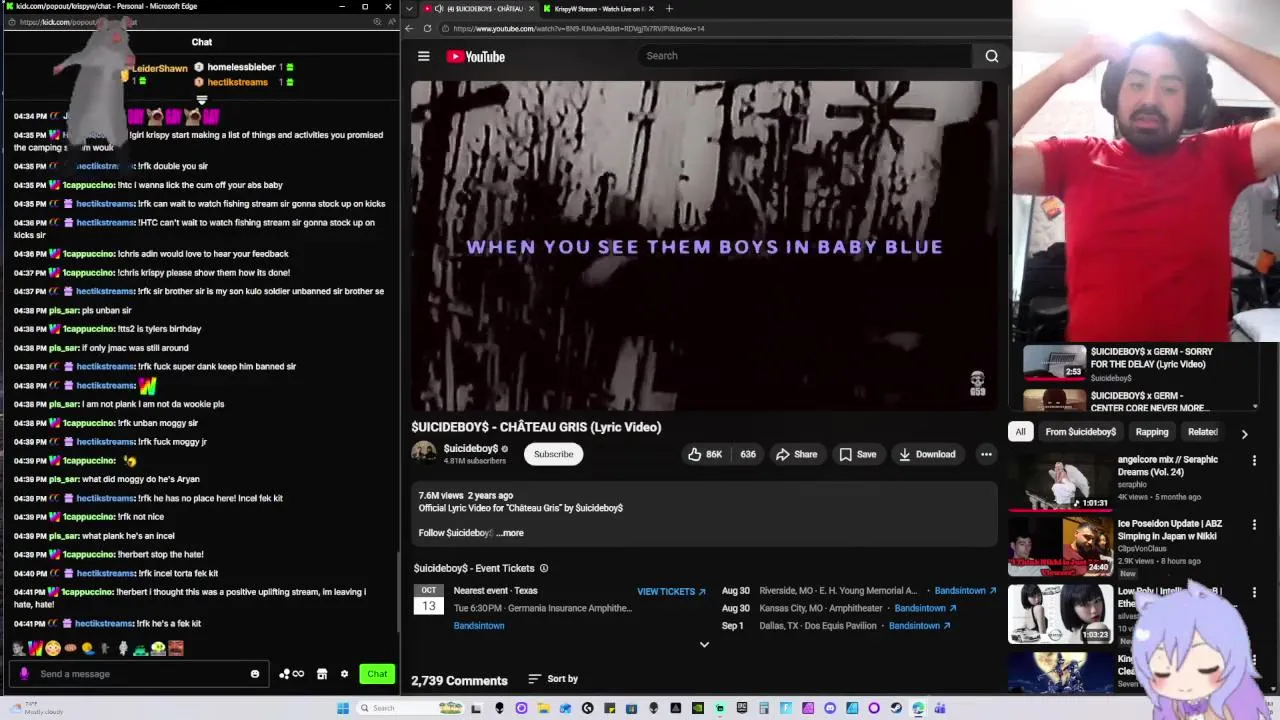Viewport: 1280px width, 720px height.
Task: Select the Related filter chip
Action: click(1202, 432)
